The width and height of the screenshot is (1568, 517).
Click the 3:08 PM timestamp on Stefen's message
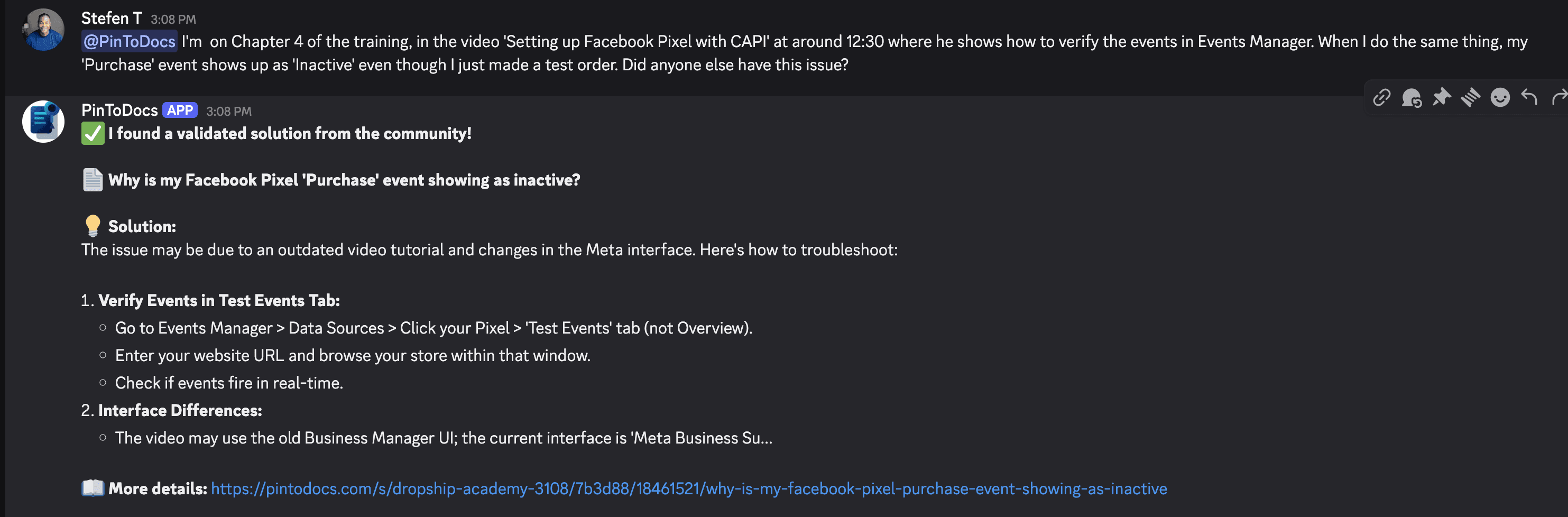point(173,19)
